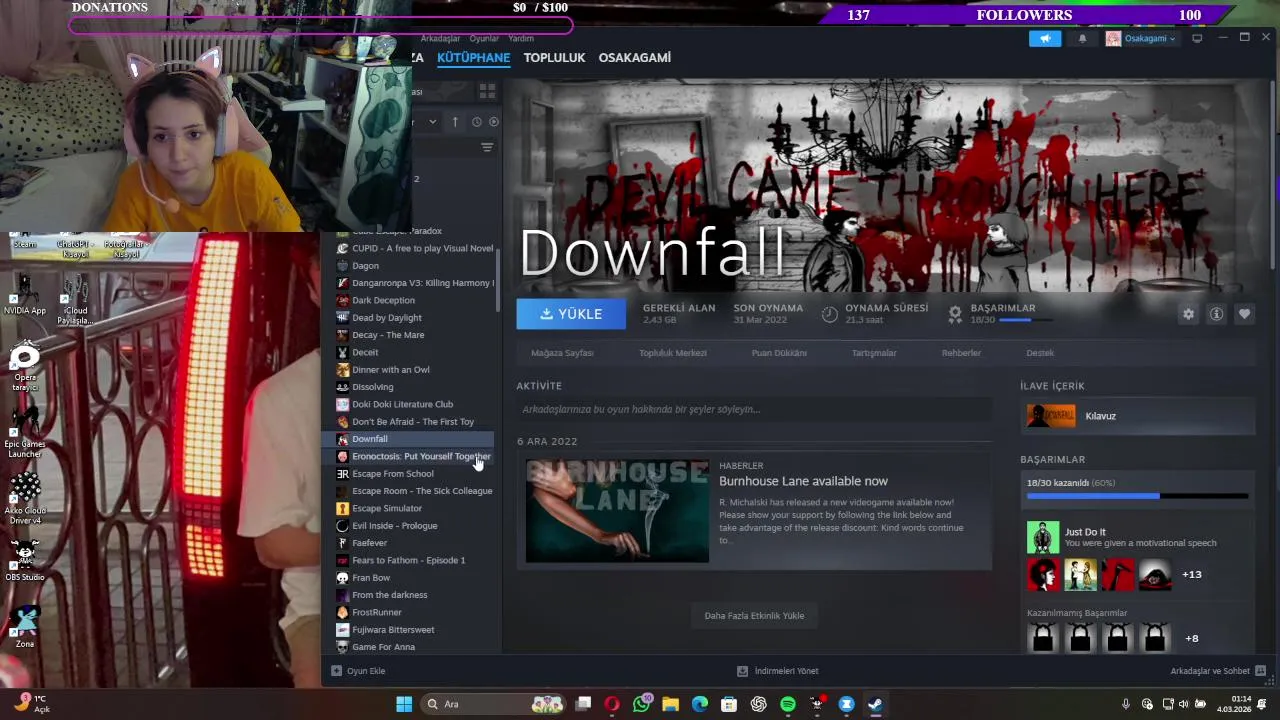Open İndirmeleri Yönet downloads manager

(778, 671)
